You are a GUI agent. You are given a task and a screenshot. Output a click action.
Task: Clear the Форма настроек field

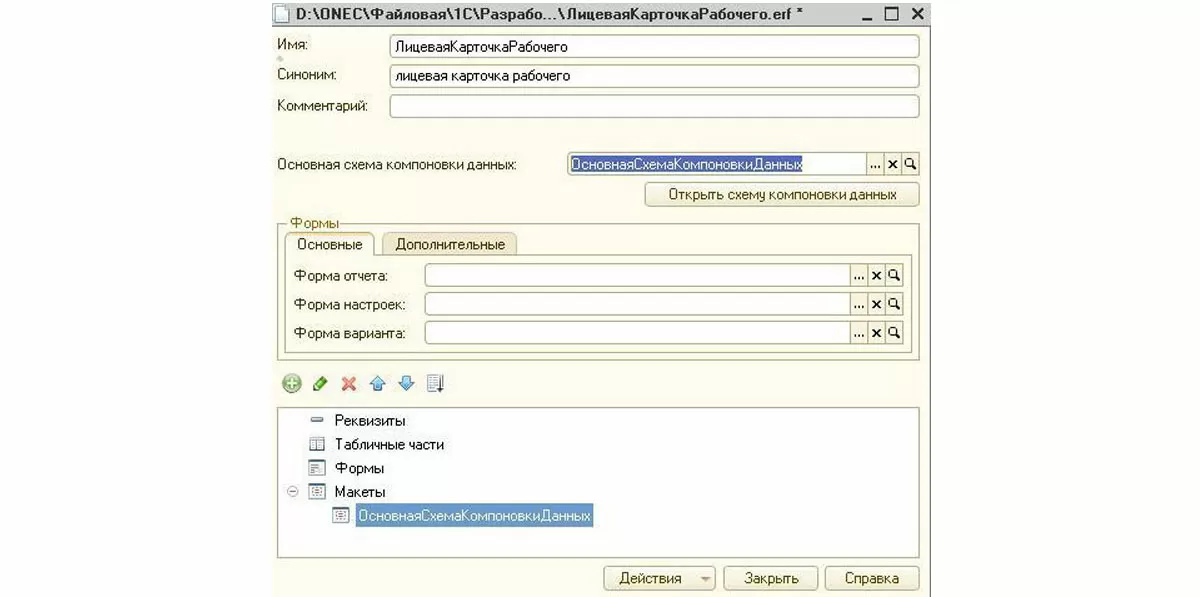point(876,303)
